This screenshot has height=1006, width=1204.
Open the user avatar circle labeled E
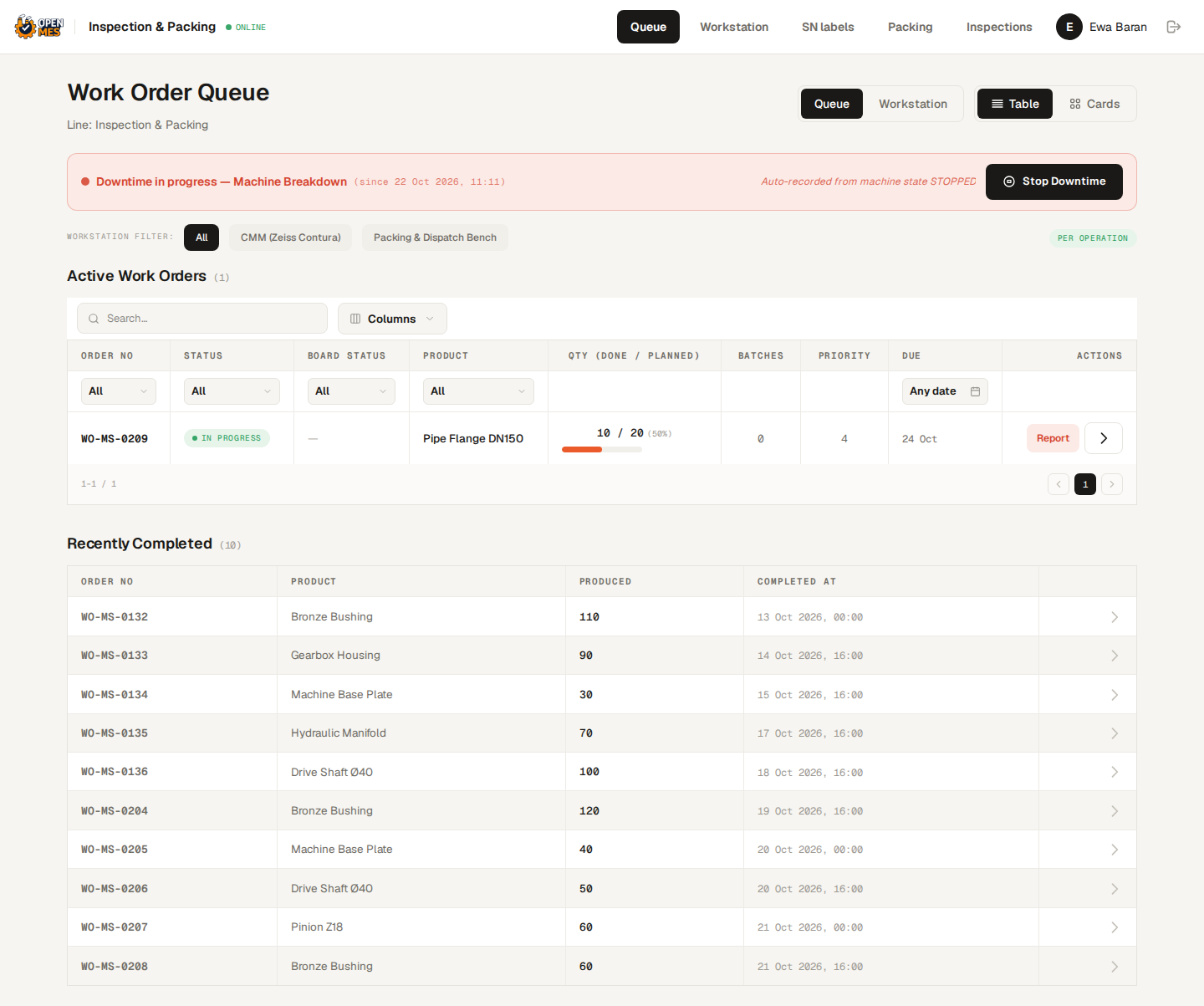click(x=1069, y=27)
